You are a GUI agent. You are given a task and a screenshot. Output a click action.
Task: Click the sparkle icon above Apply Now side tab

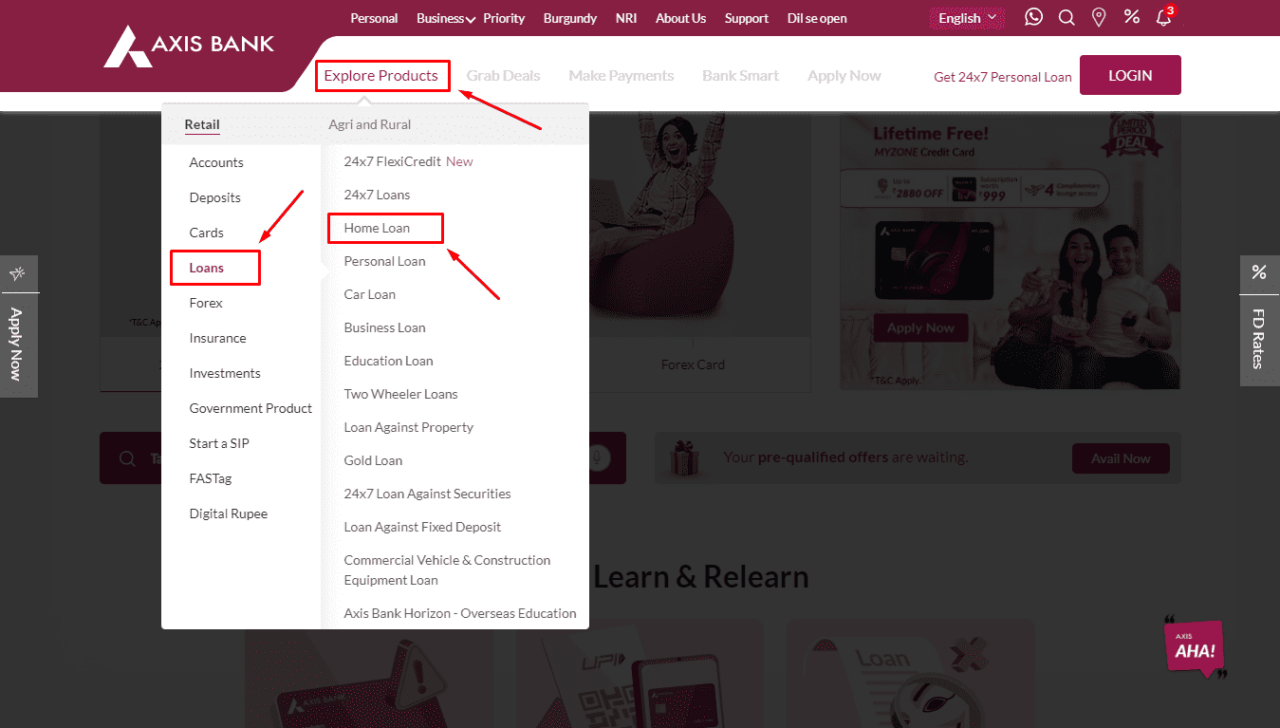point(17,273)
